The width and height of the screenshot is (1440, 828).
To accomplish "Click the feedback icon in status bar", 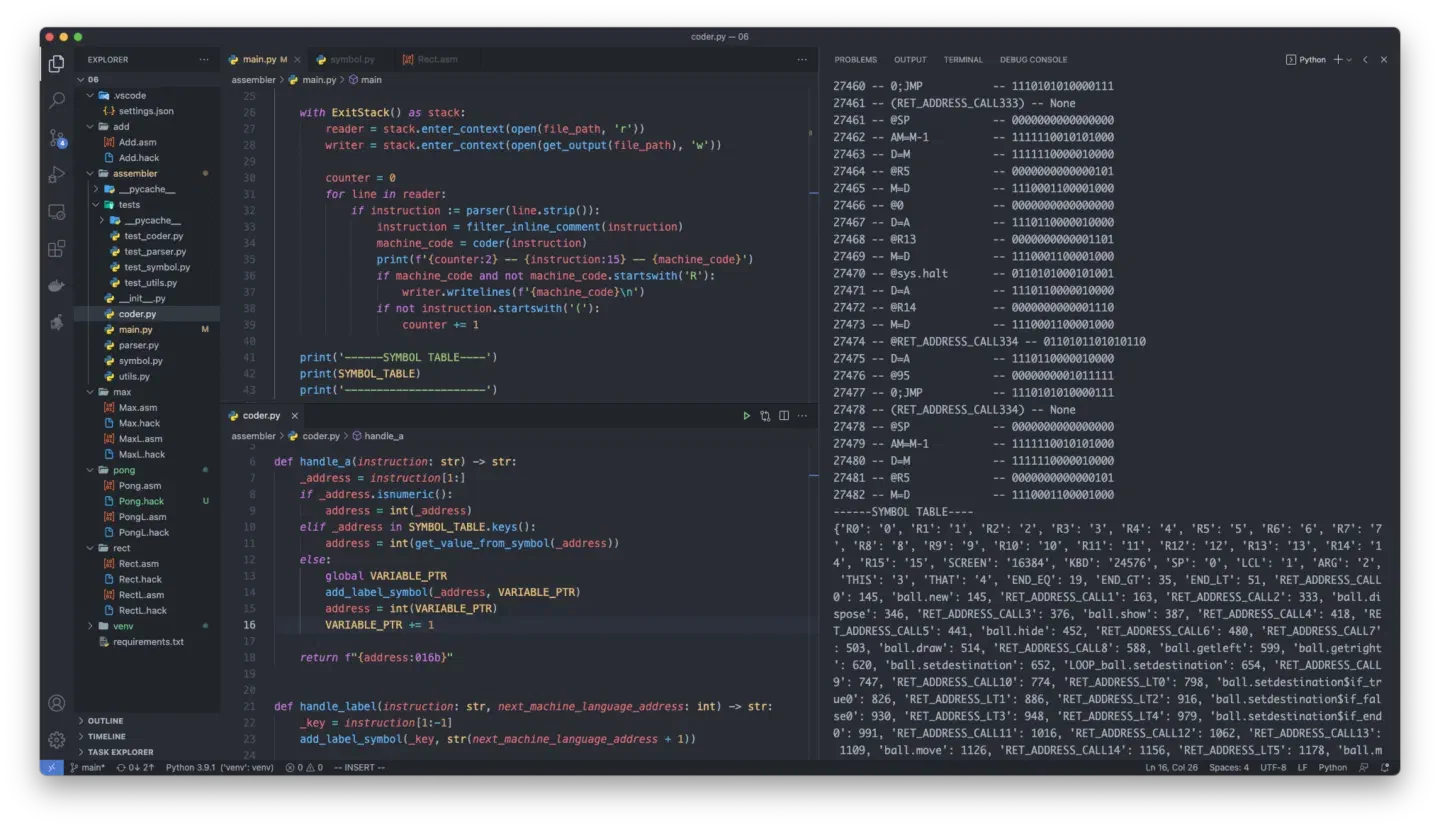I will pos(1364,768).
